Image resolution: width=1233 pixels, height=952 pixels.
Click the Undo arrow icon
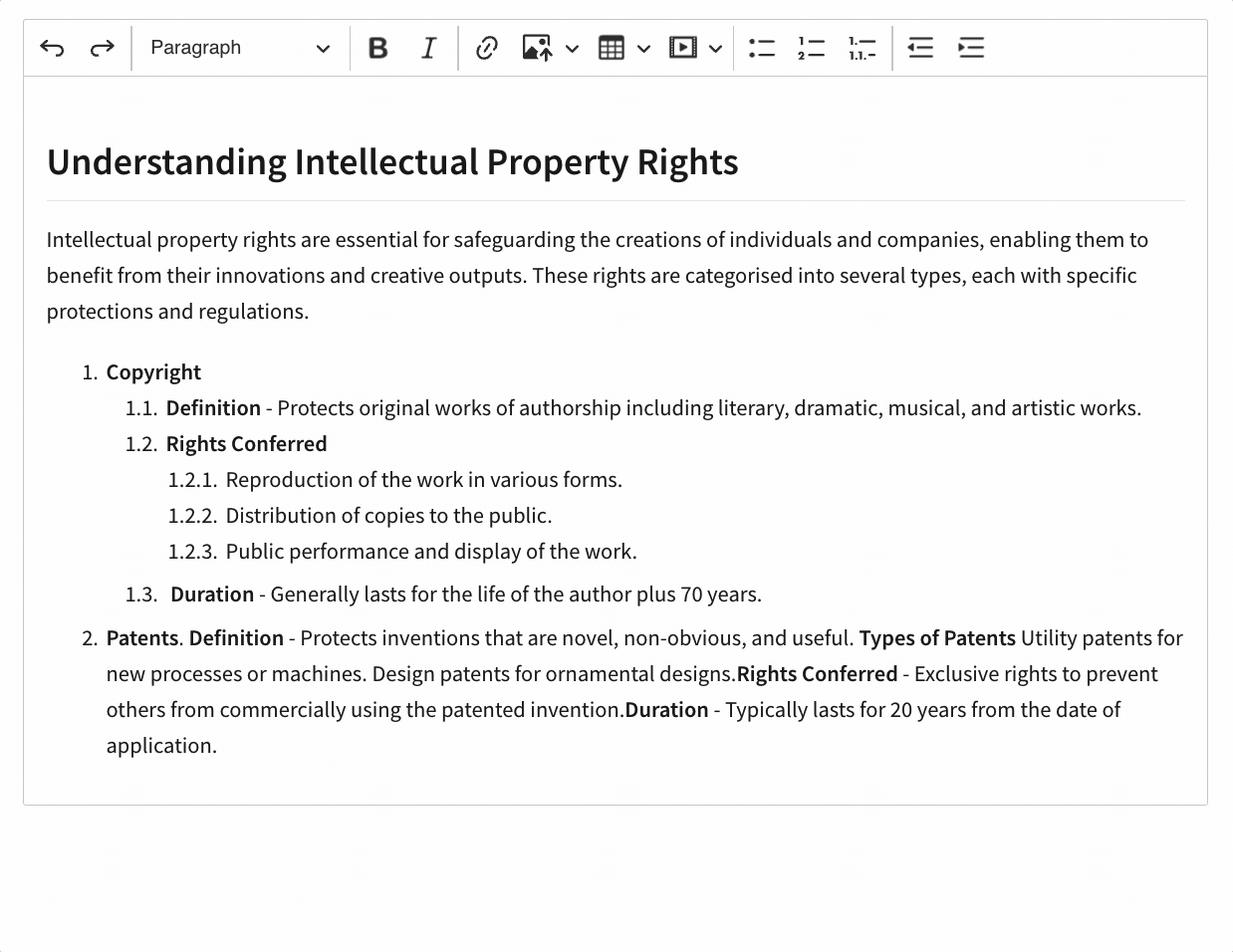pyautogui.click(x=52, y=48)
